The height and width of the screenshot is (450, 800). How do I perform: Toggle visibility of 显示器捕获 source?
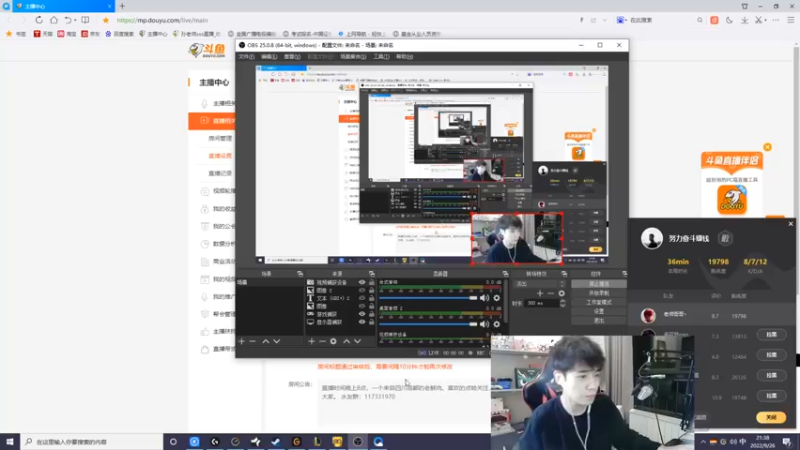pyautogui.click(x=362, y=322)
